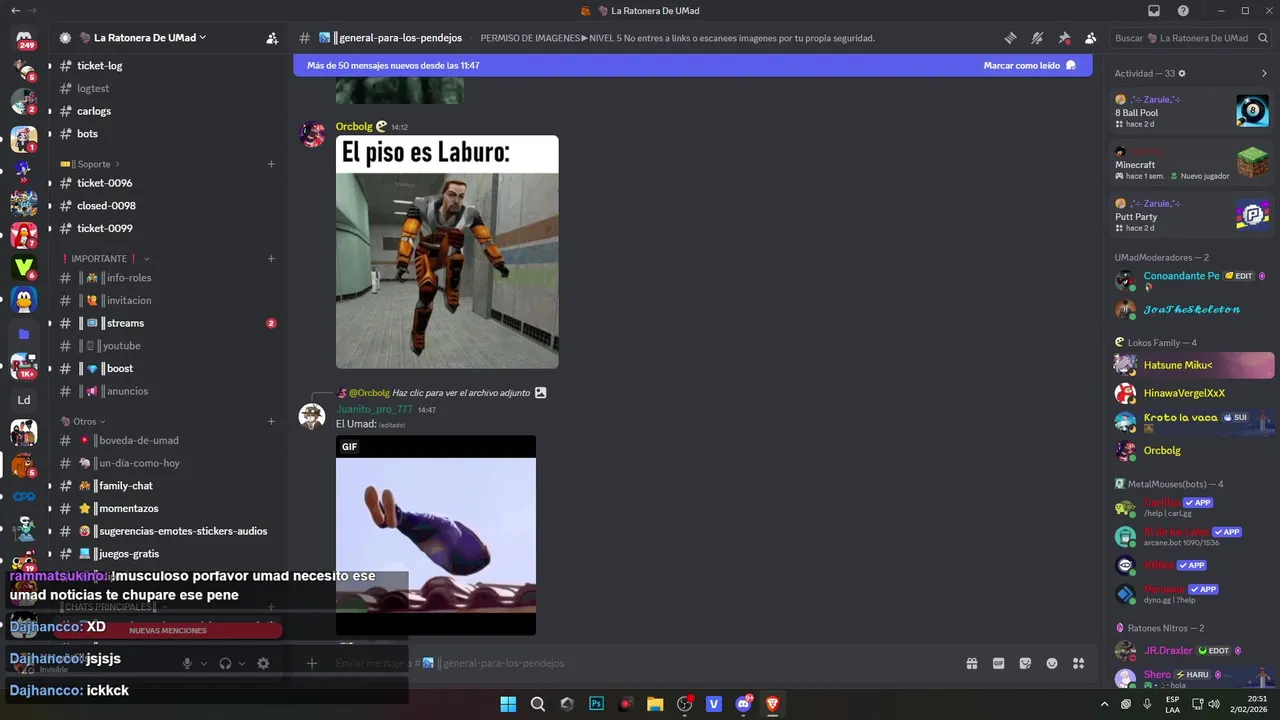
Task: Click Marcar como leído button
Action: tap(1029, 65)
